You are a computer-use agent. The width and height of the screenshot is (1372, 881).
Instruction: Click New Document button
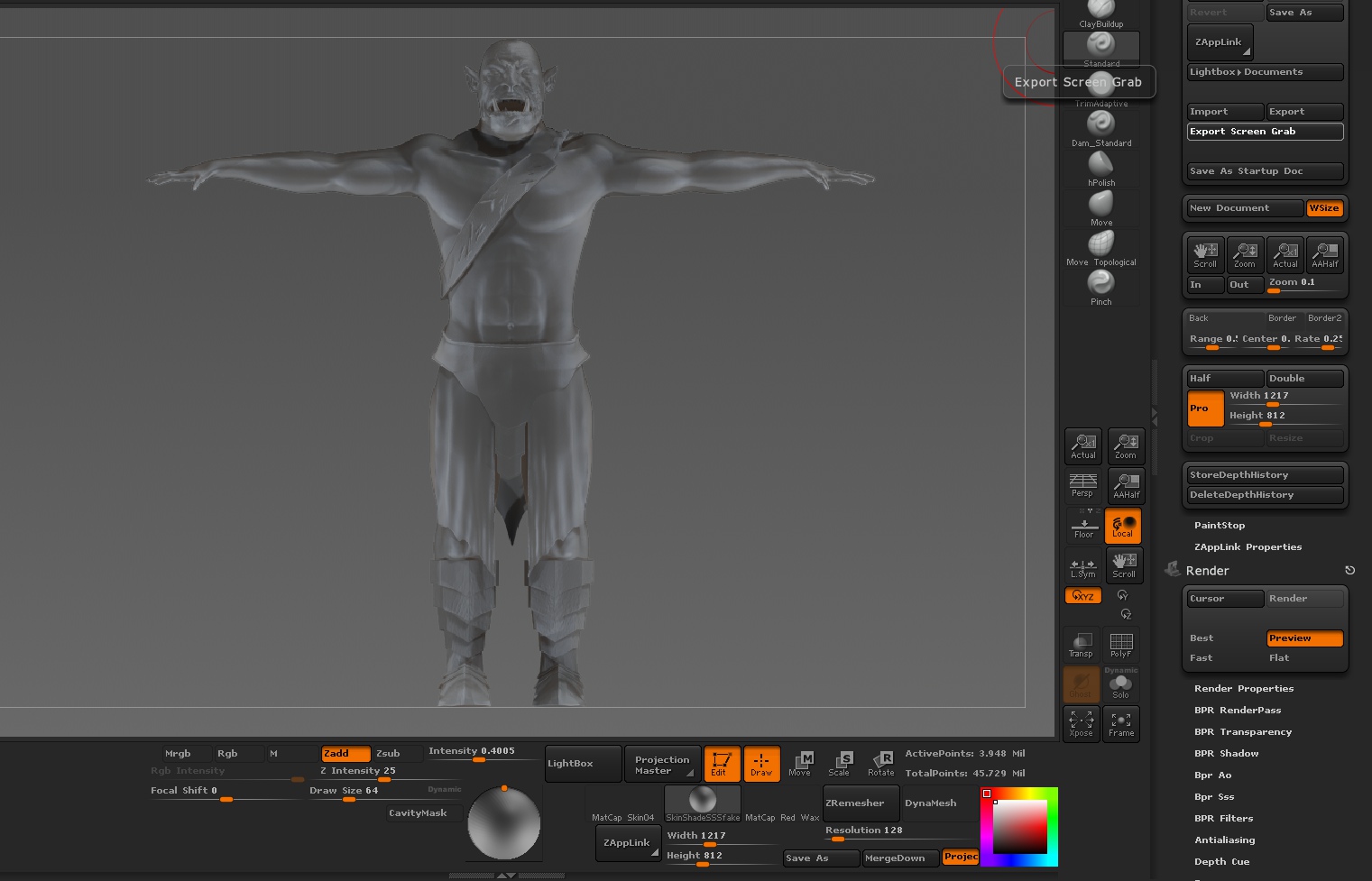[x=1246, y=208]
